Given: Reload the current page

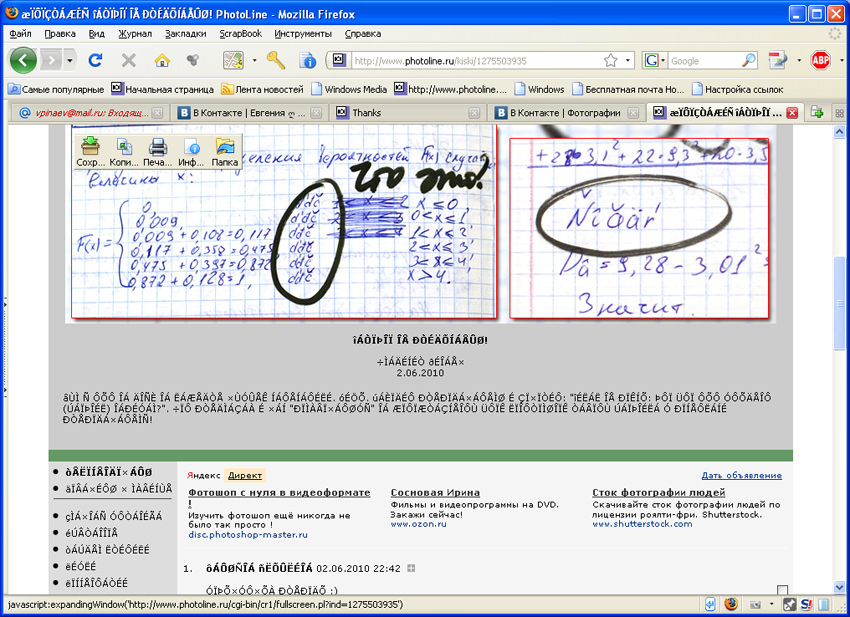Looking at the screenshot, I should pos(95,60).
